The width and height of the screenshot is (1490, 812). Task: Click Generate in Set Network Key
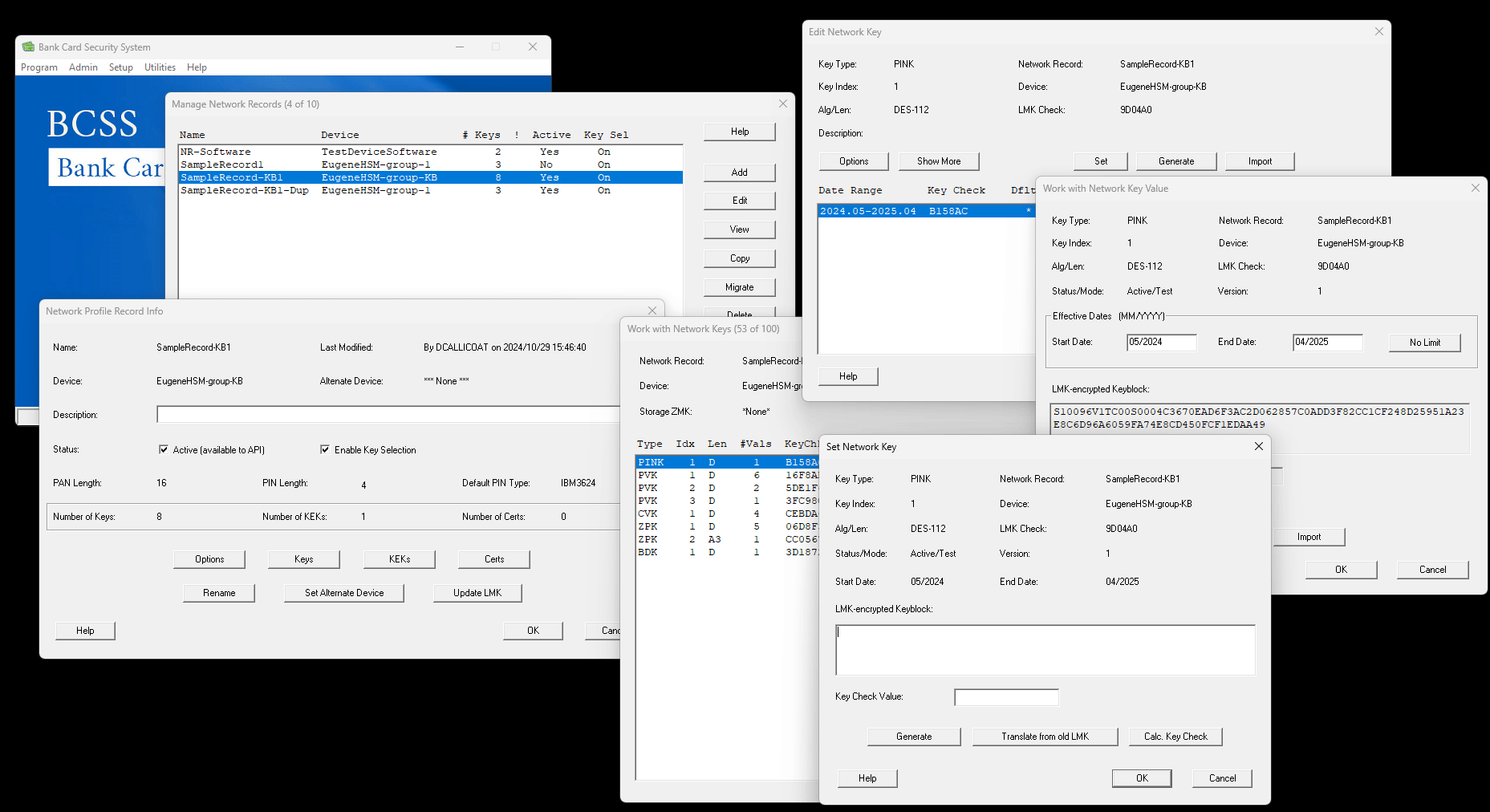(x=914, y=737)
